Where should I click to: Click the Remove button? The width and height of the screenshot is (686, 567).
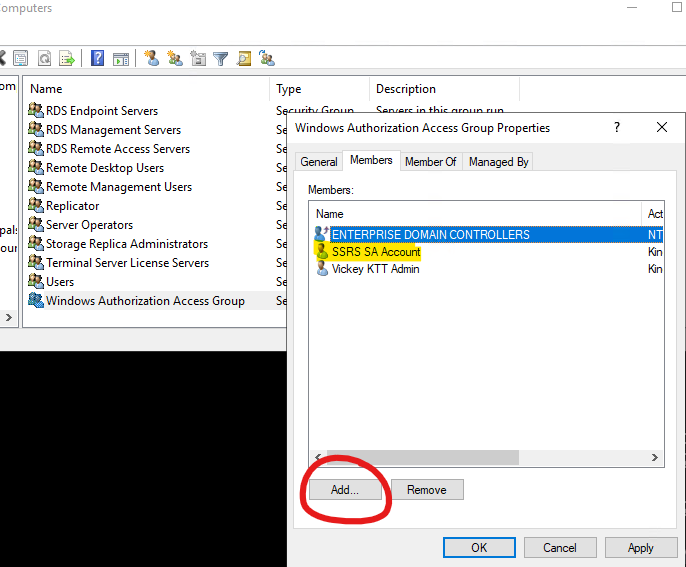coord(427,490)
